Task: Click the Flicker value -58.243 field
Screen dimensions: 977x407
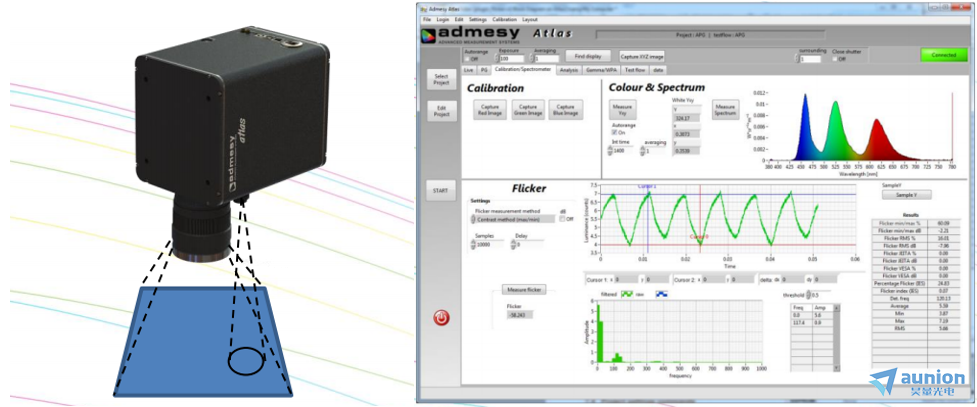Action: tap(520, 315)
